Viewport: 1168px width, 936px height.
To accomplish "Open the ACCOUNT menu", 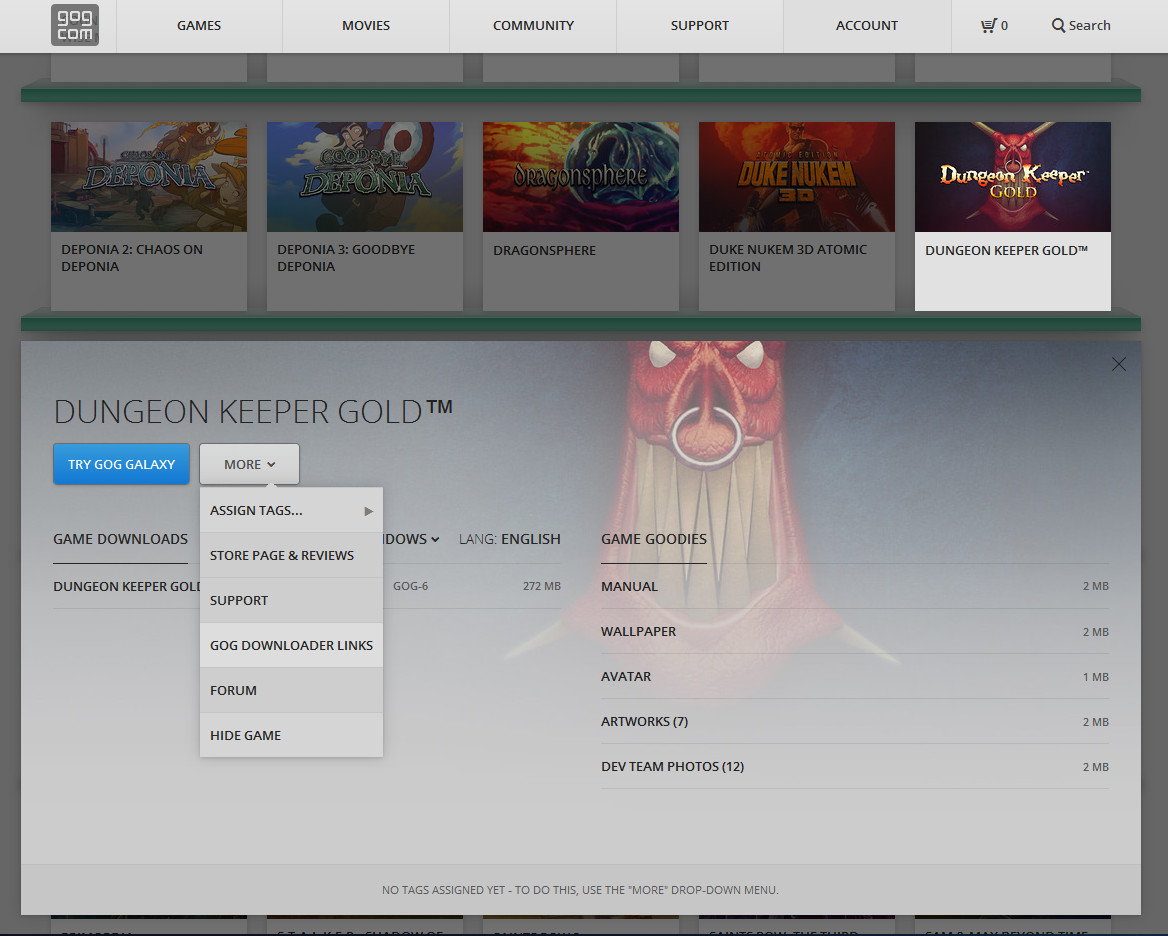I will 867,25.
